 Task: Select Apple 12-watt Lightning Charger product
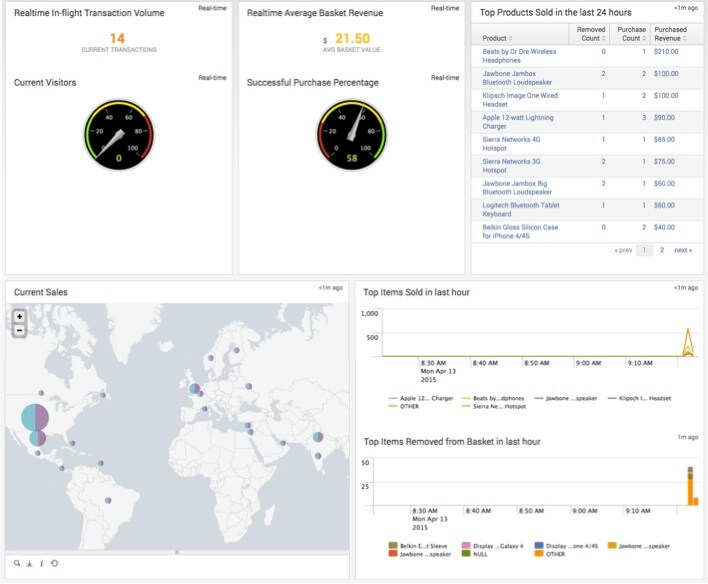click(x=517, y=122)
